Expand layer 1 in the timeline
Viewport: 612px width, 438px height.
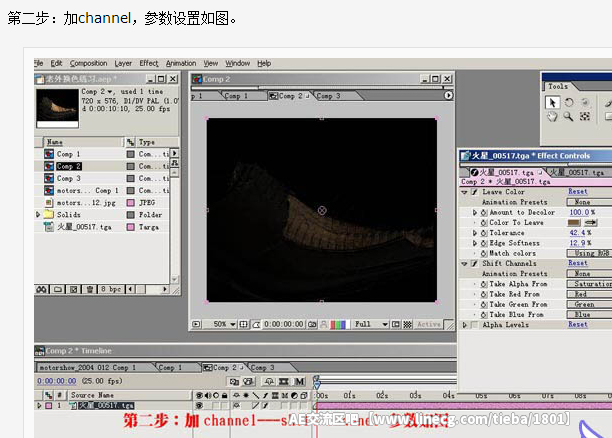click(39, 406)
